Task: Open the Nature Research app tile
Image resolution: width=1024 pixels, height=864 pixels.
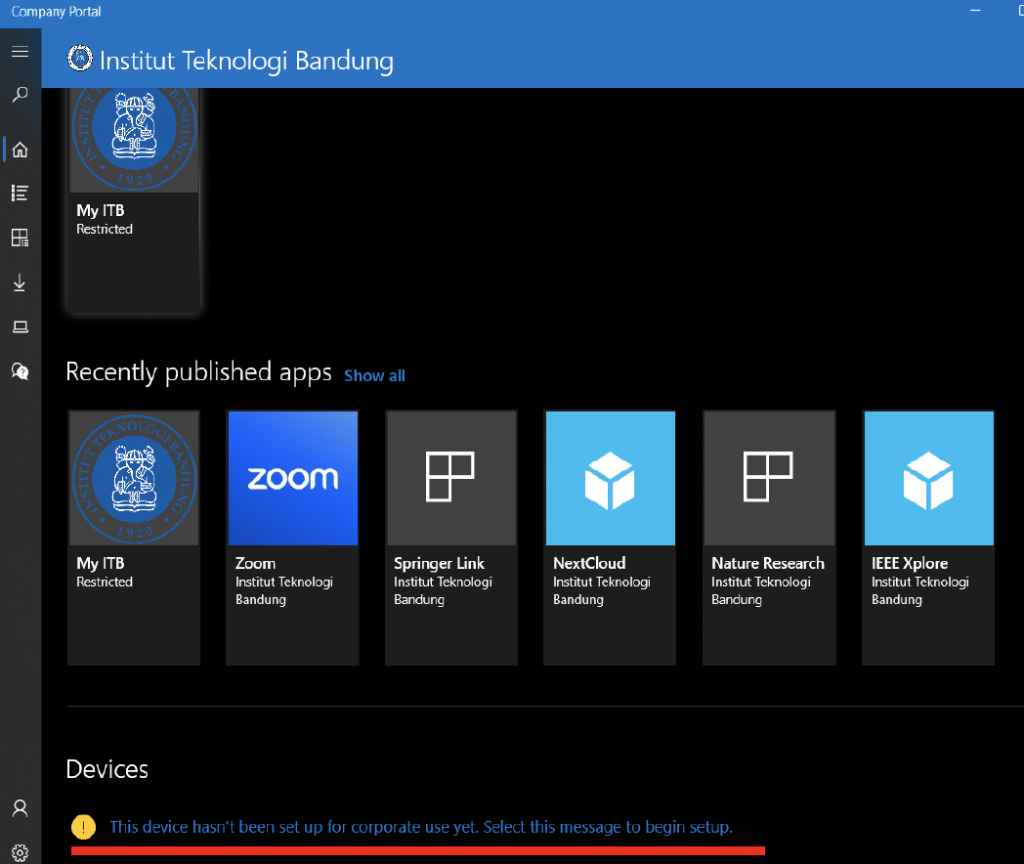Action: [769, 537]
